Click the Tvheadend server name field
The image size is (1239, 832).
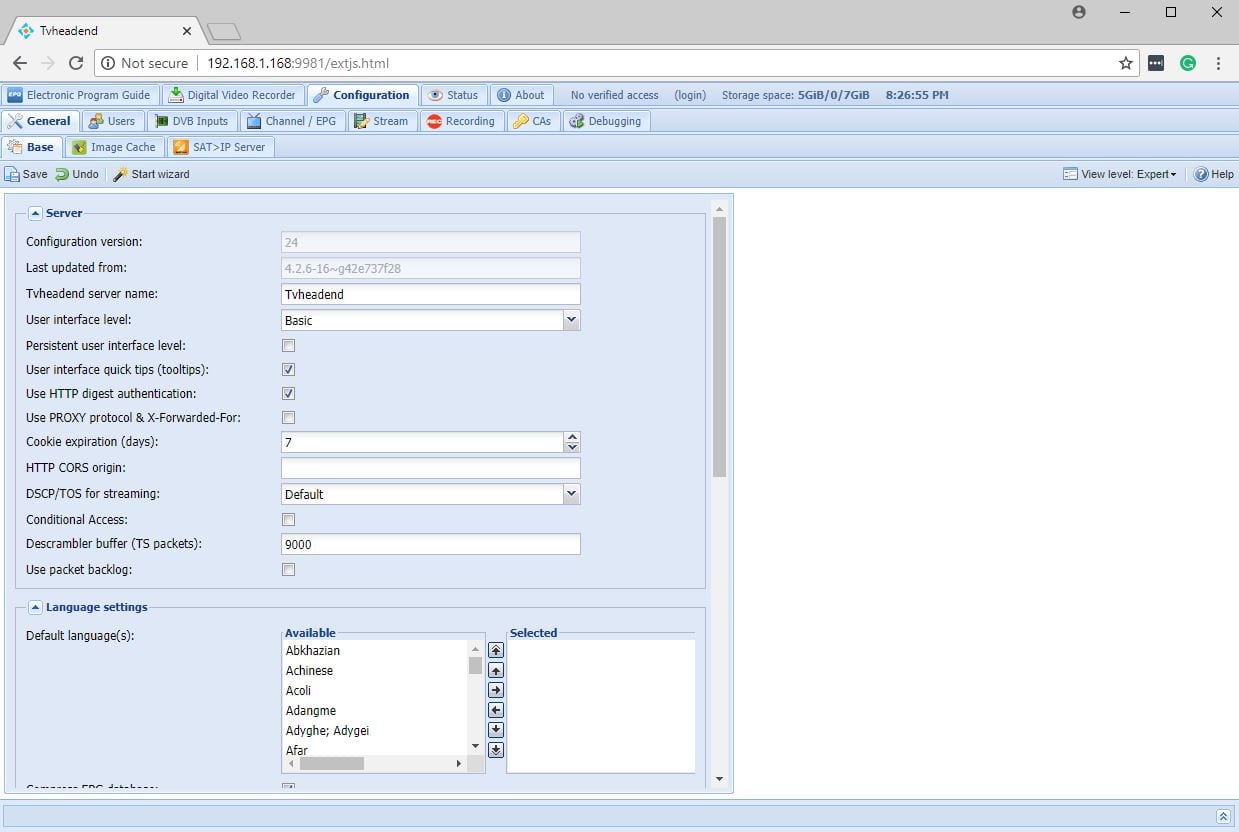coord(430,294)
